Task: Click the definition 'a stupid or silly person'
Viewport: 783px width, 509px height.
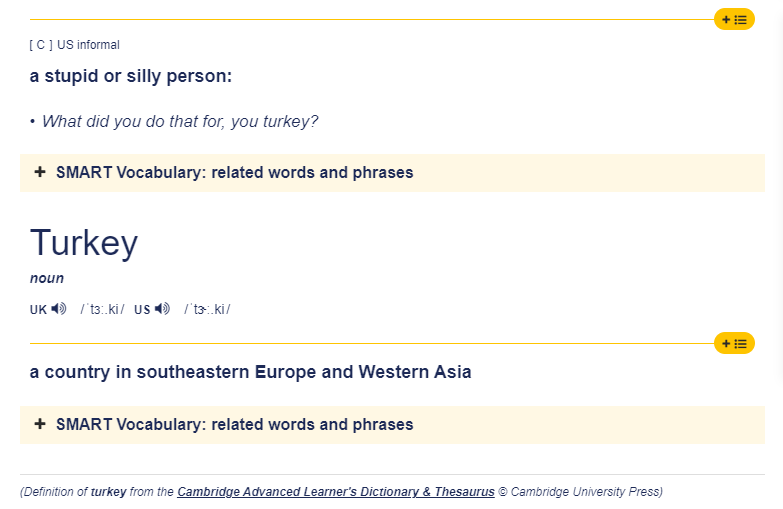Action: (131, 76)
